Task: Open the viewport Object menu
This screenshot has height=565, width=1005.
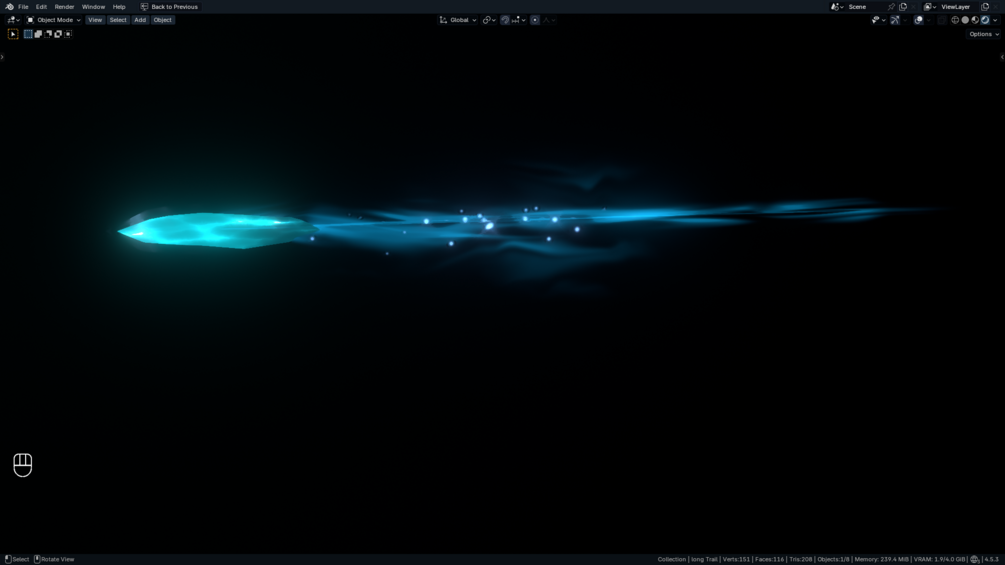Action: [x=162, y=20]
